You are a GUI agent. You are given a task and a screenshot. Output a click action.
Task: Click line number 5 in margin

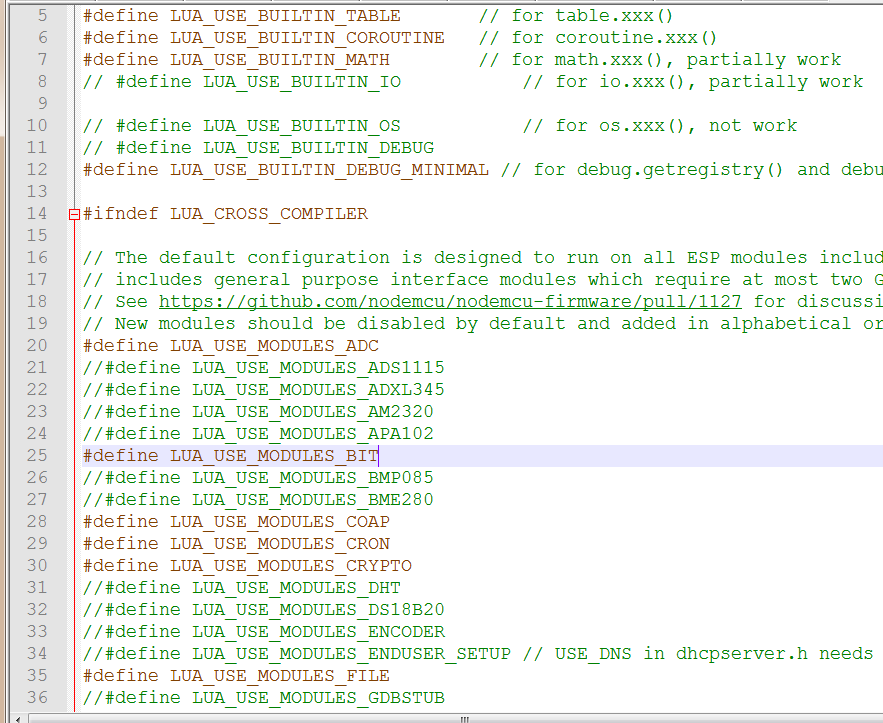pos(43,16)
